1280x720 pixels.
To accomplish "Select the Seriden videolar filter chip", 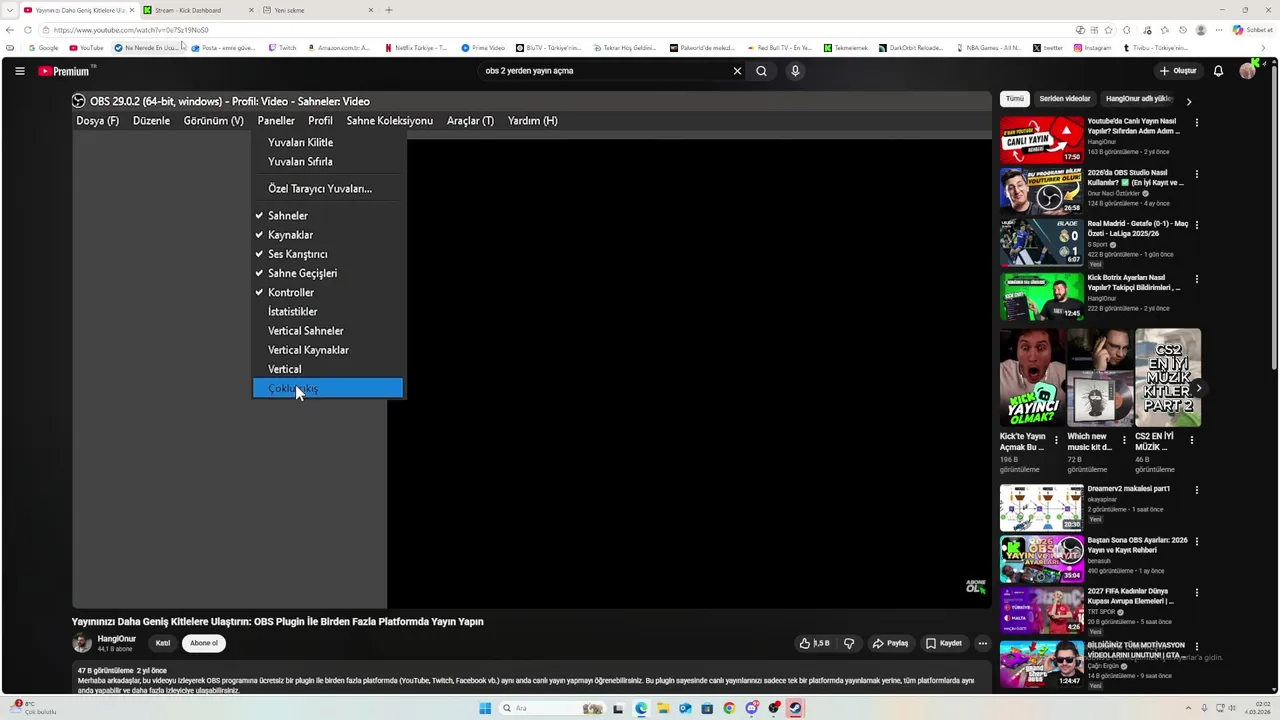I will tap(1065, 99).
